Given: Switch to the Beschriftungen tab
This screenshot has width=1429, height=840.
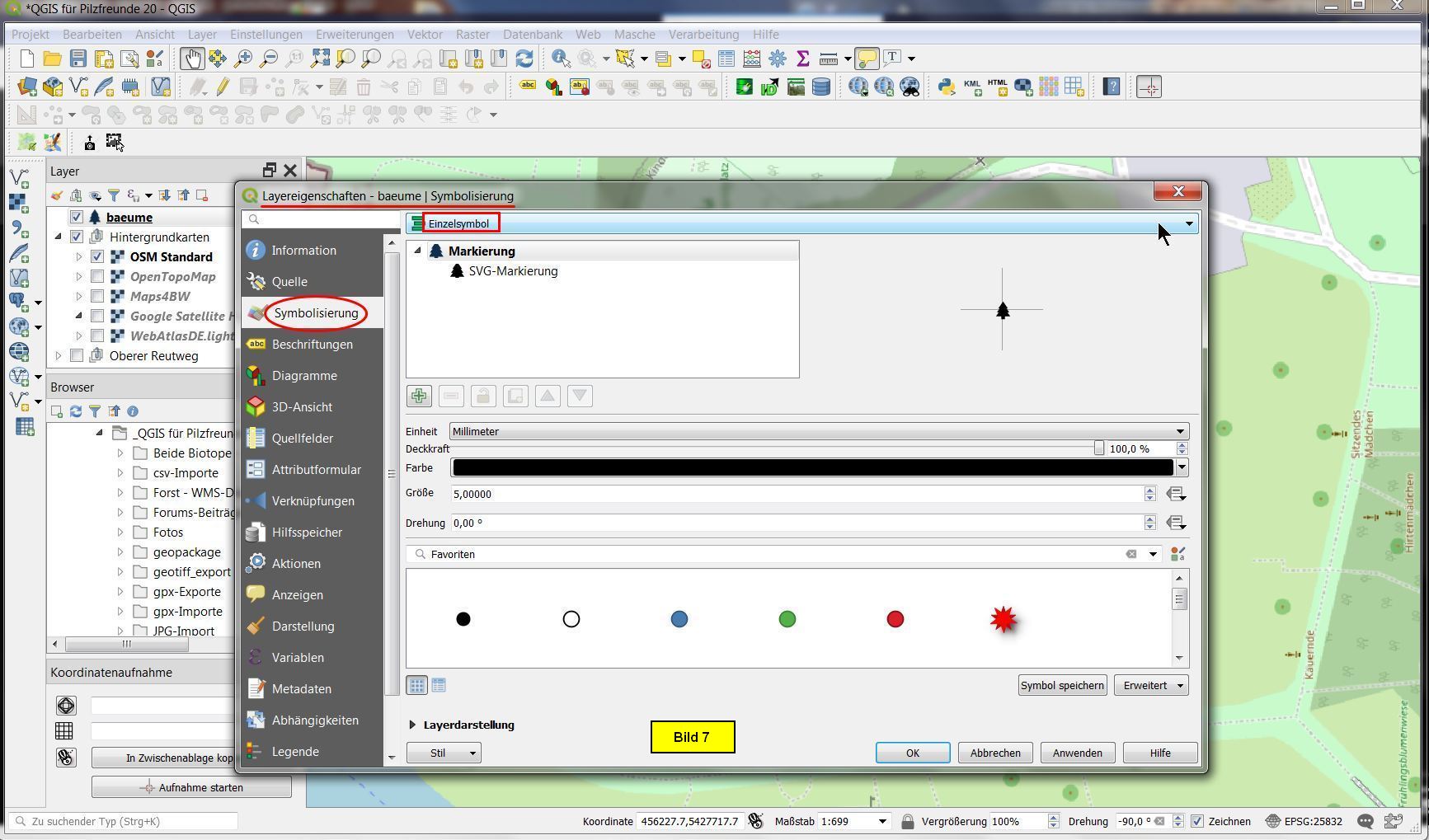Looking at the screenshot, I should coord(312,345).
